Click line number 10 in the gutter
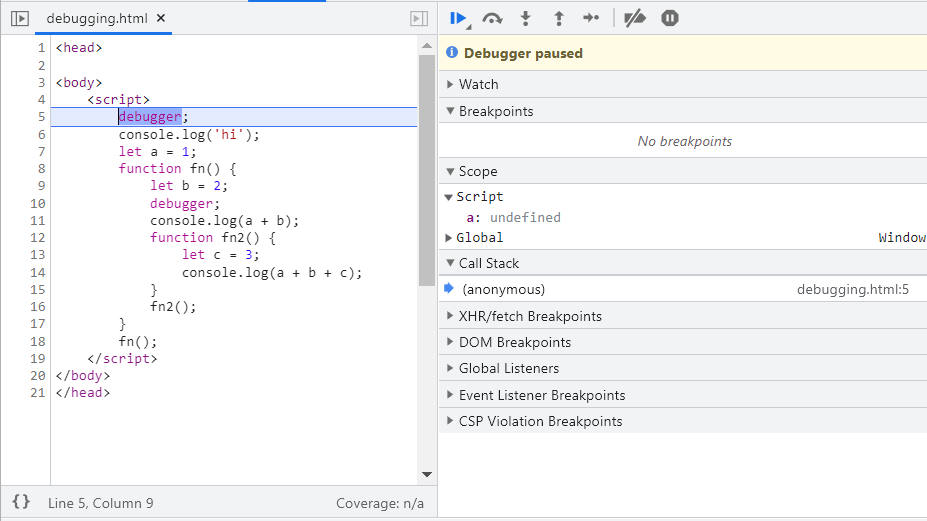The width and height of the screenshot is (927, 521). point(38,203)
